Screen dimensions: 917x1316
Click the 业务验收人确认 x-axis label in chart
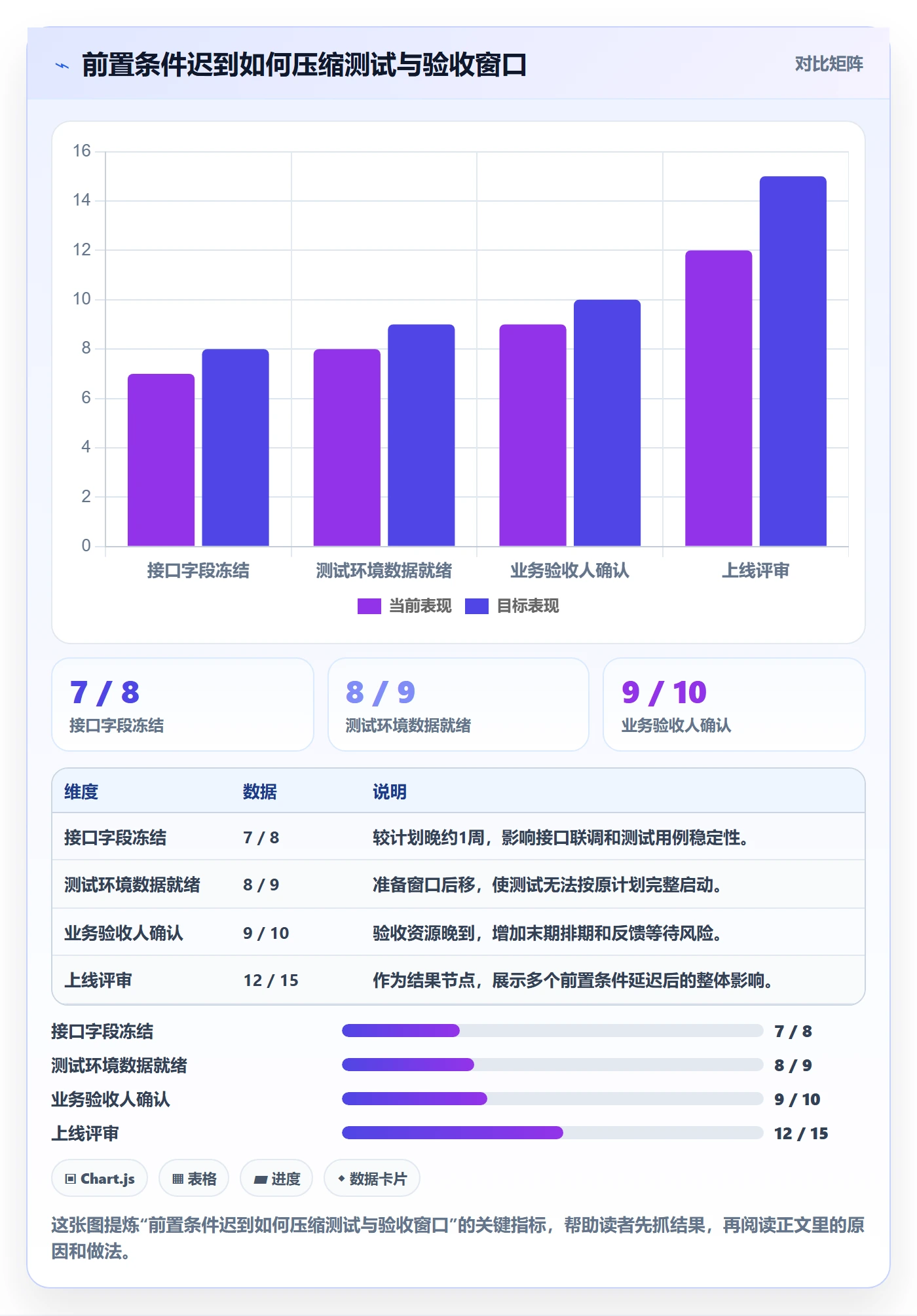[x=570, y=571]
